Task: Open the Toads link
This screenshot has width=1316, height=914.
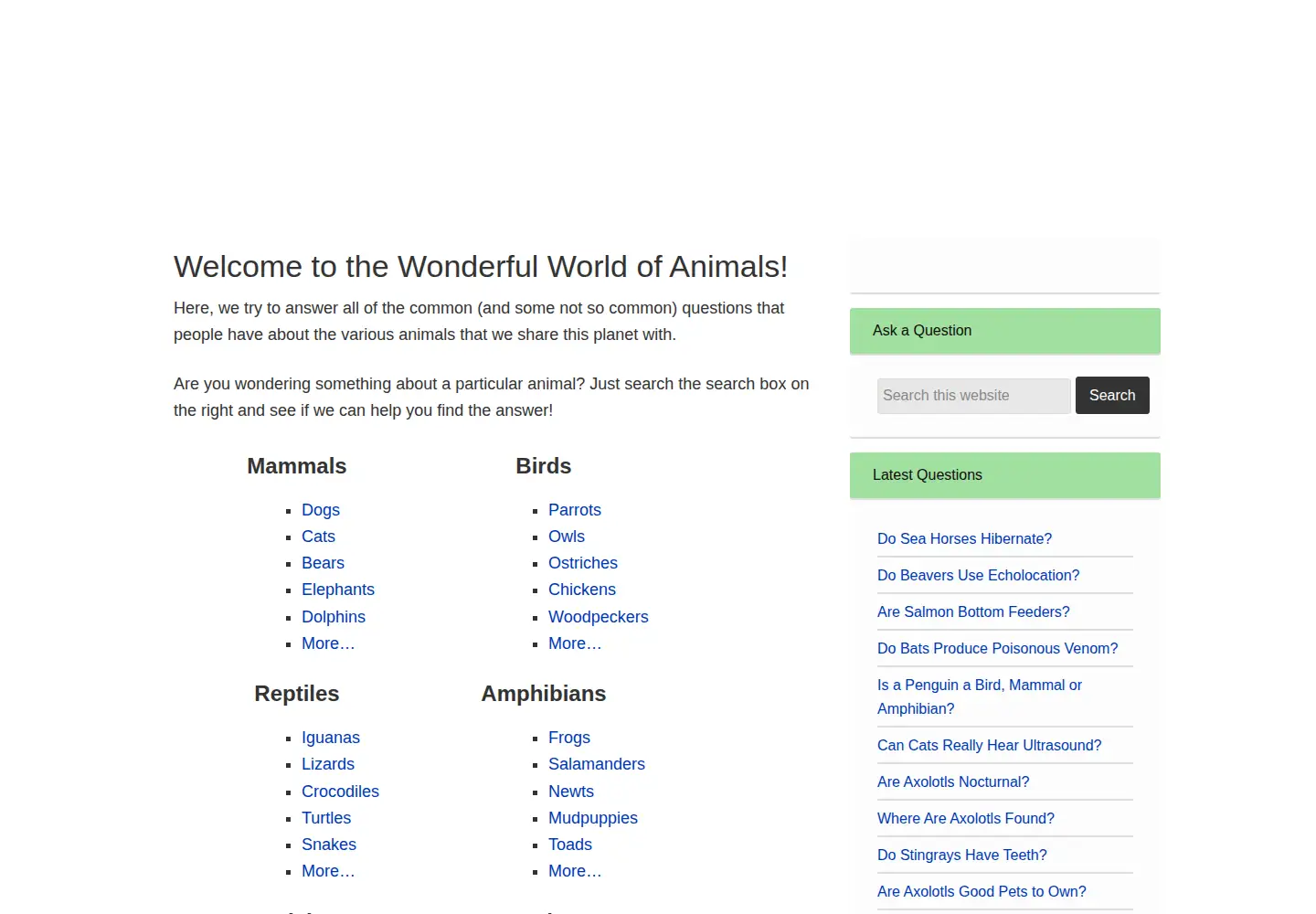Action: pos(570,845)
